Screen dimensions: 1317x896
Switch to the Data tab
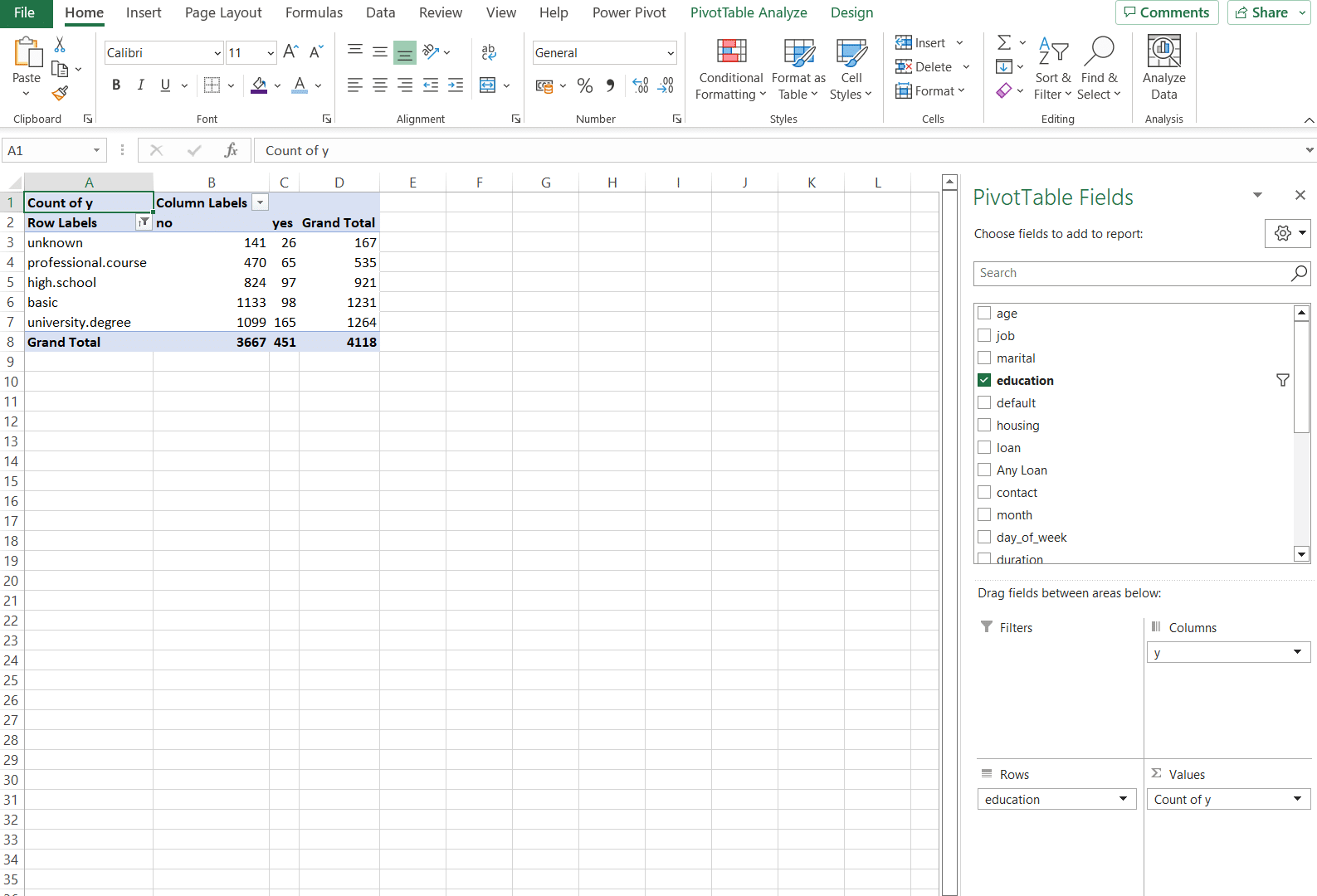click(381, 12)
